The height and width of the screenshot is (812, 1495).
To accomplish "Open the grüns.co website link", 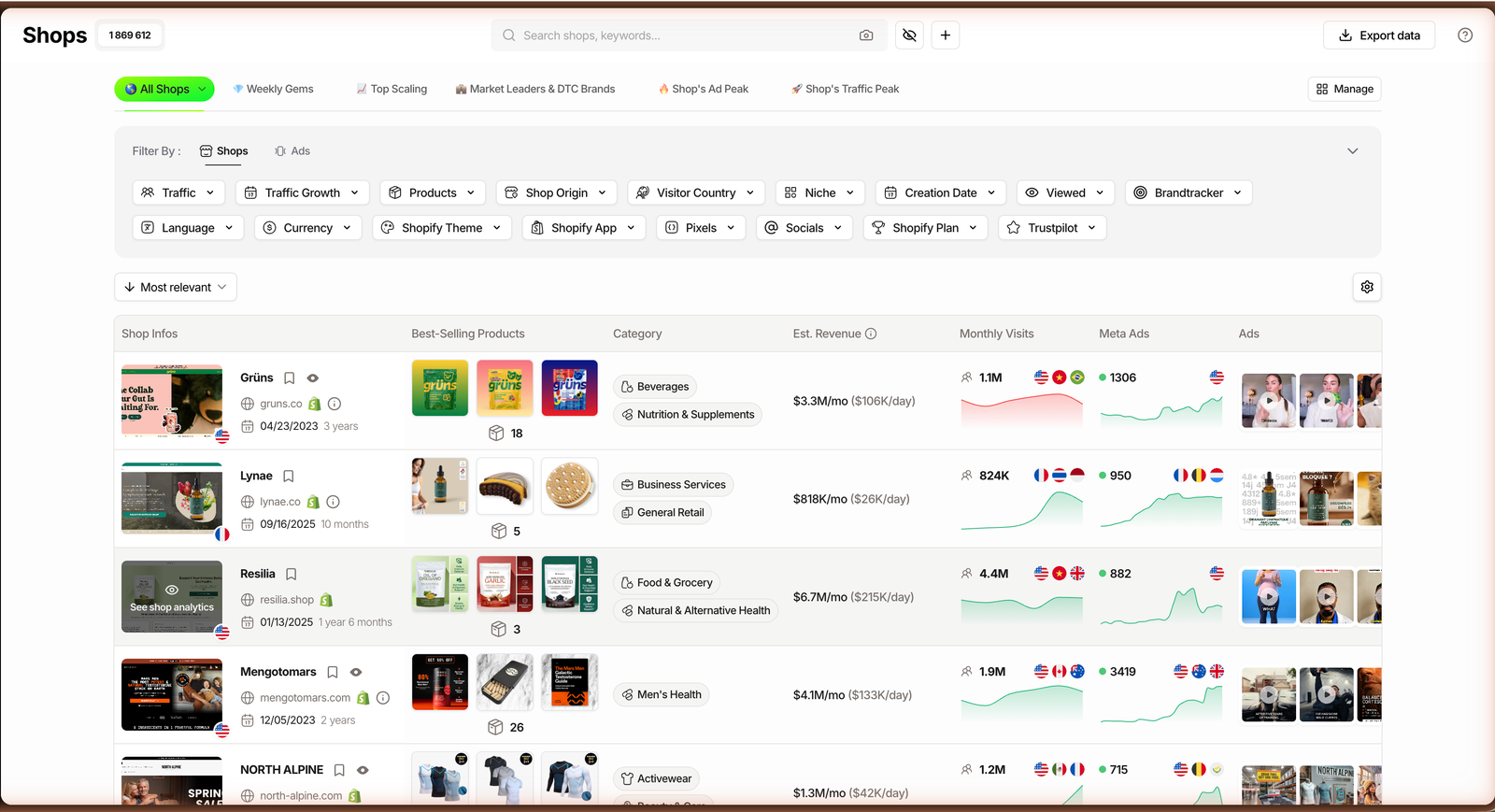I will pos(281,404).
